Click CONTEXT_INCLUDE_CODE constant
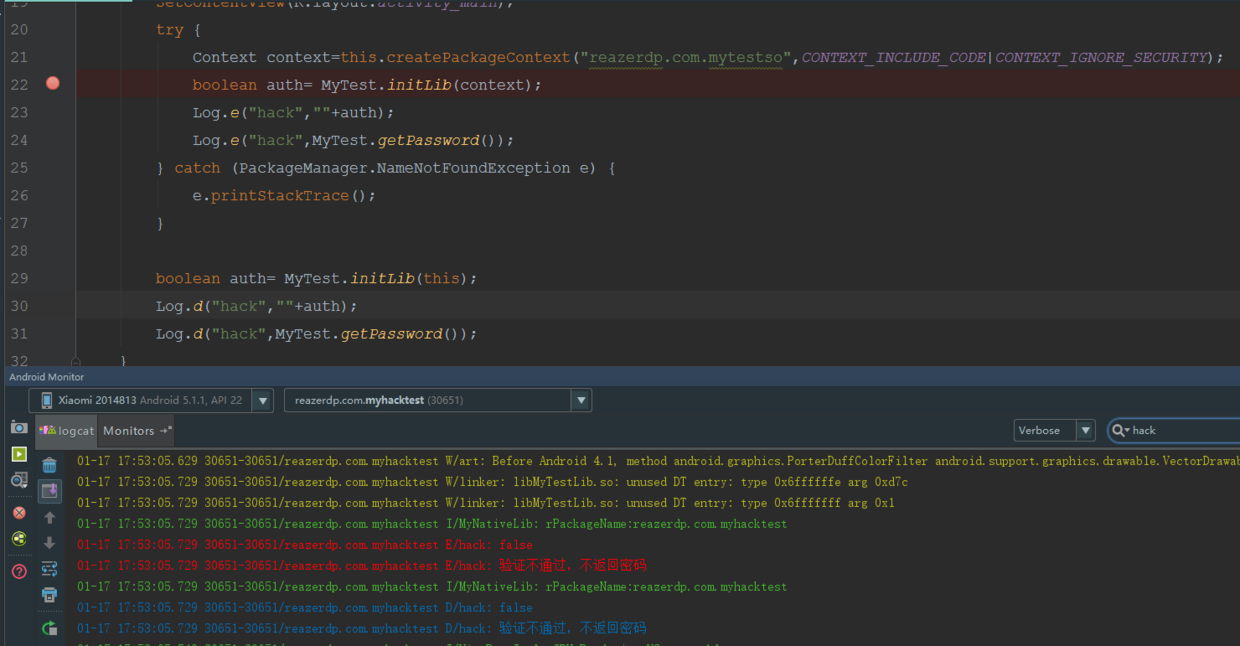Screen dimensions: 1240x646 [x=894, y=57]
